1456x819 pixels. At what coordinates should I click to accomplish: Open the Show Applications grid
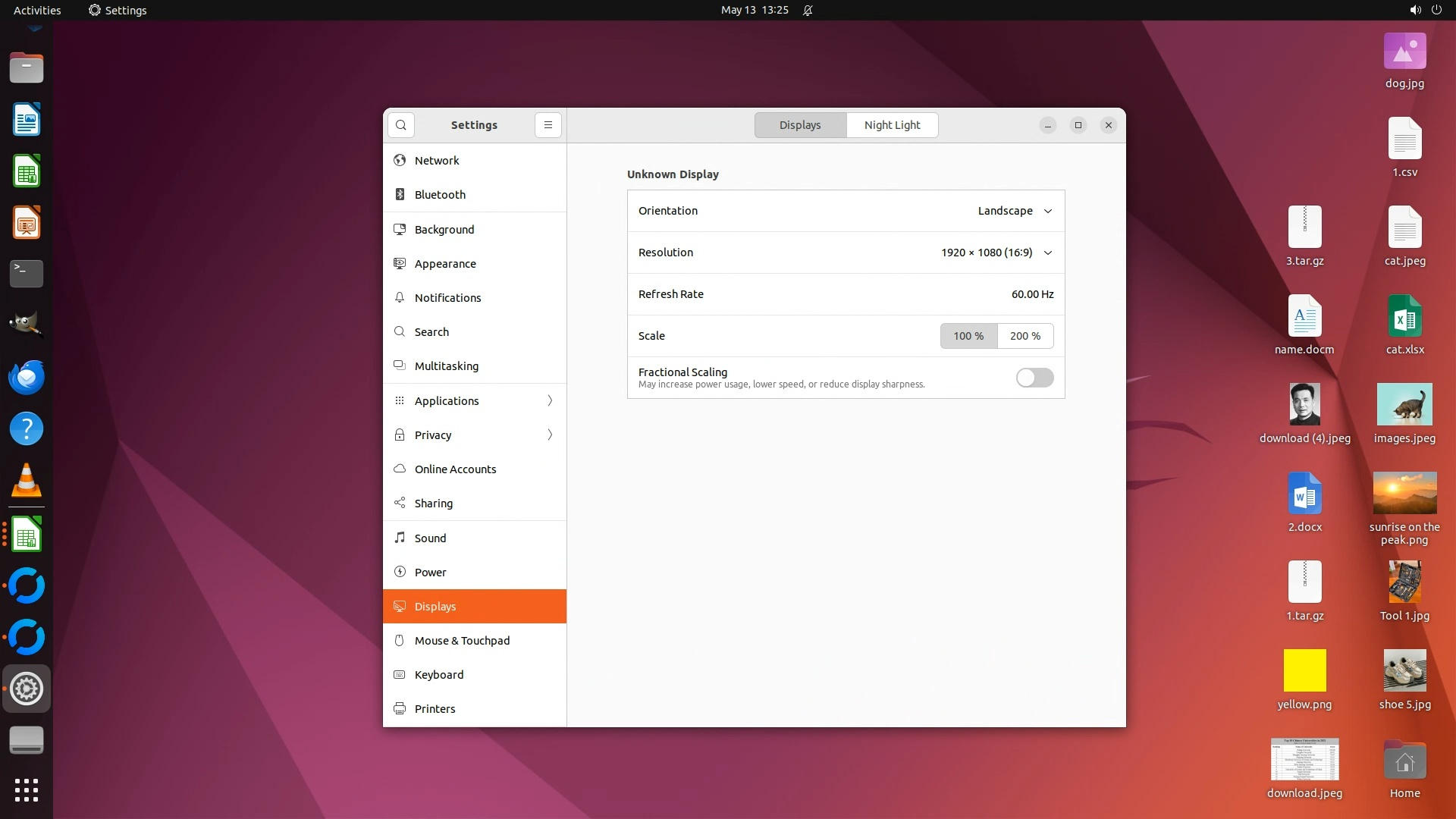coord(27,790)
